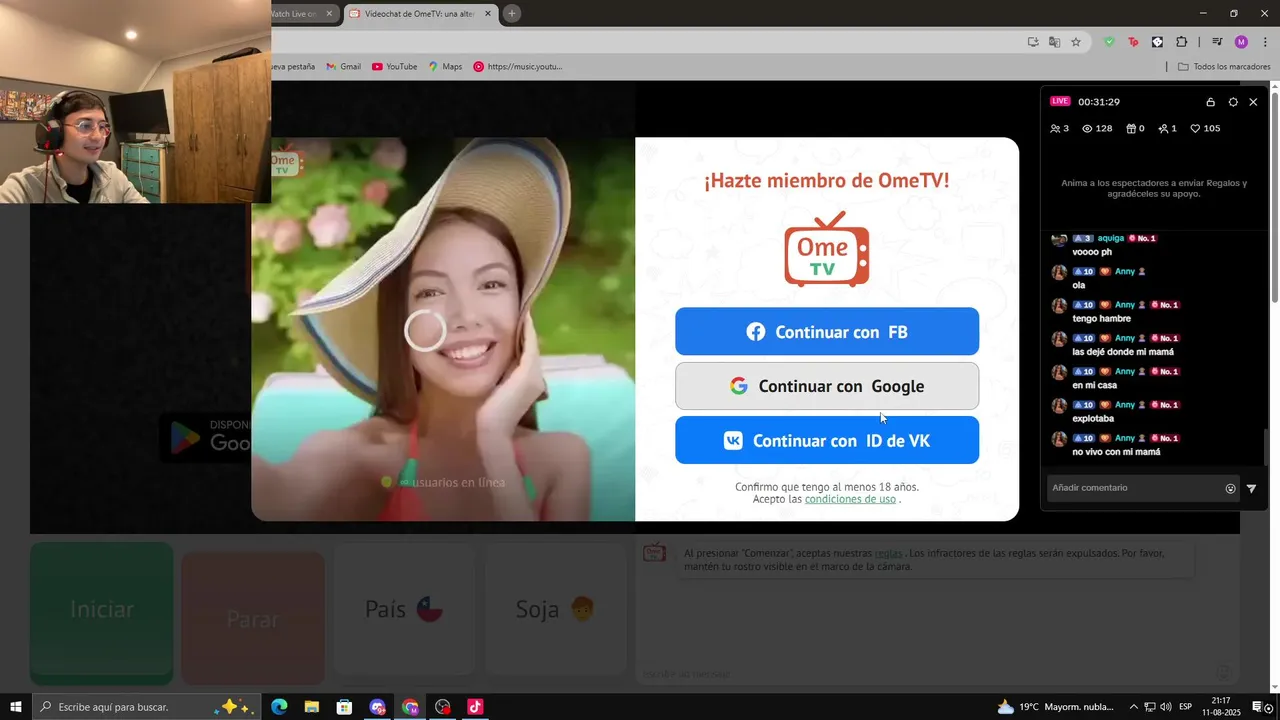Open the live panel settings gear

(1233, 102)
